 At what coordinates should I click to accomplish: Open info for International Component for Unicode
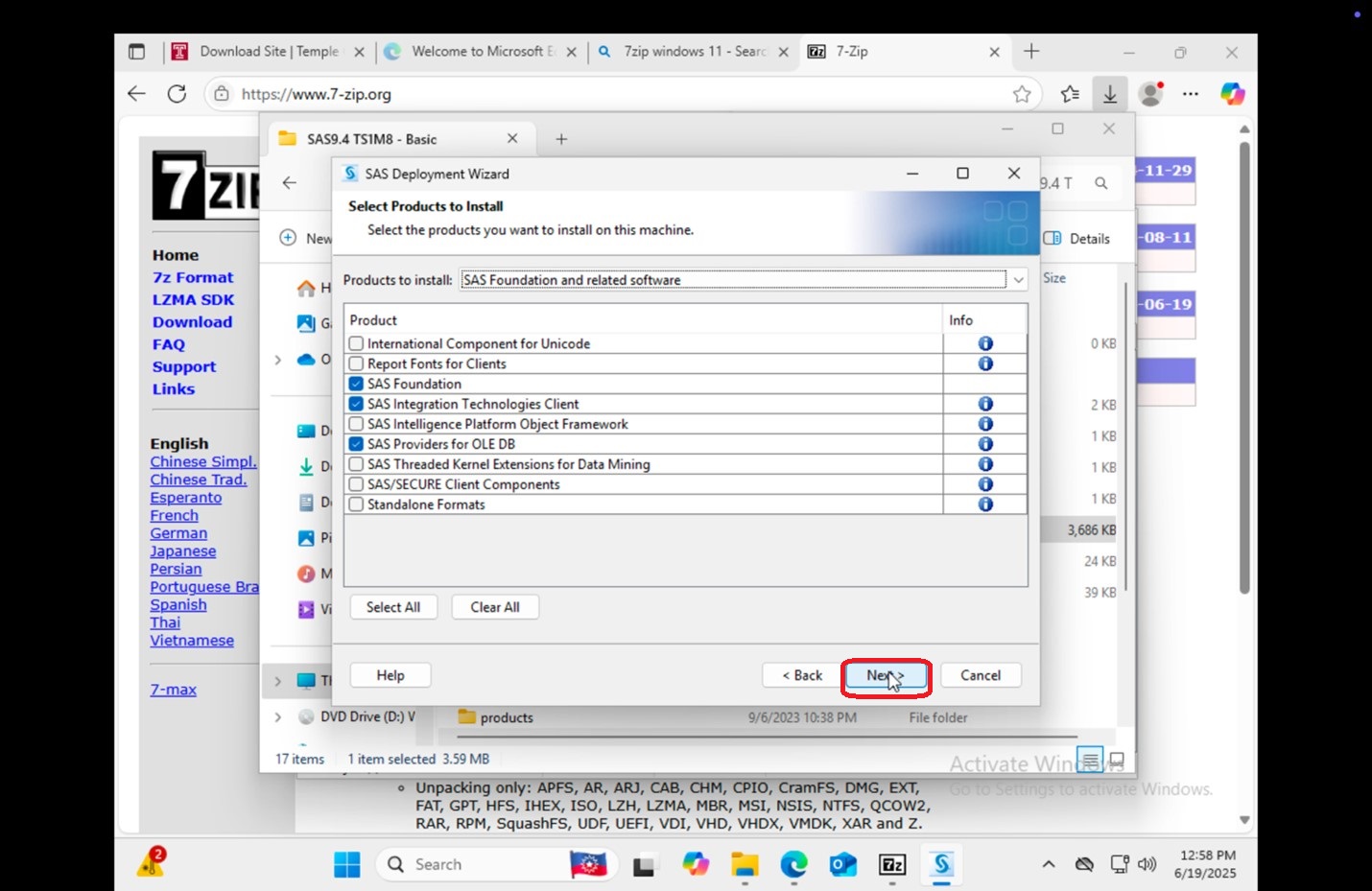(x=985, y=343)
